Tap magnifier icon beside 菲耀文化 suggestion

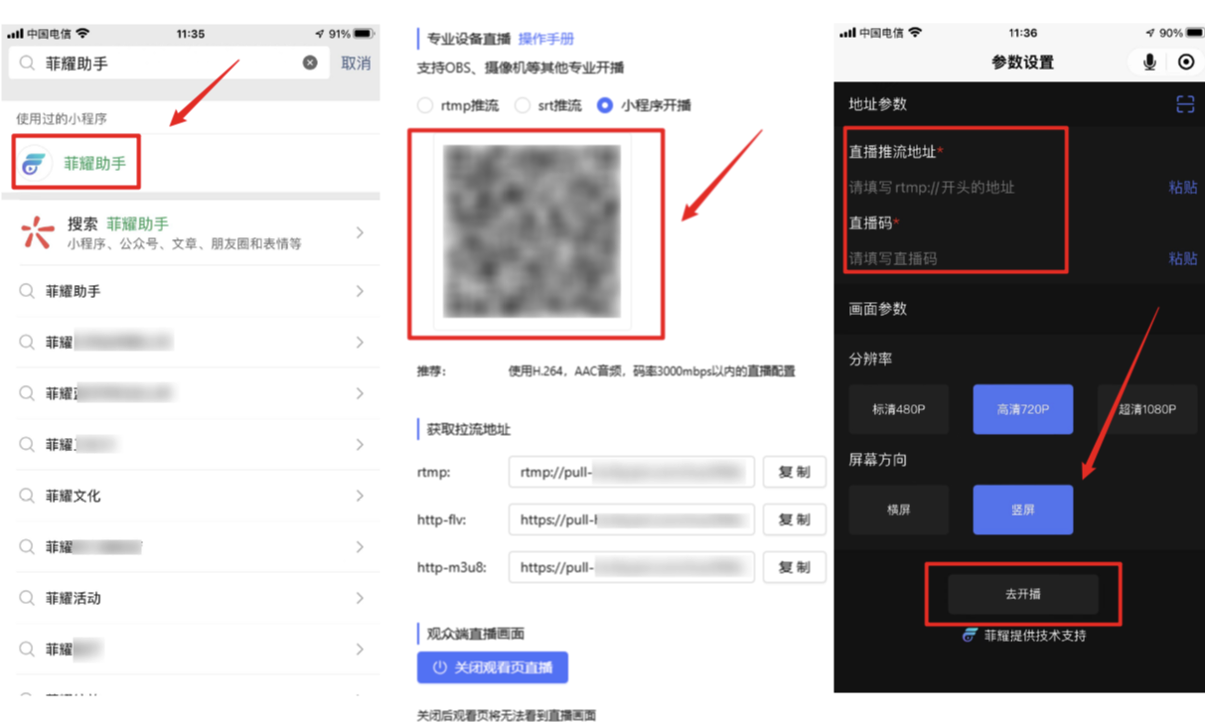(27, 496)
